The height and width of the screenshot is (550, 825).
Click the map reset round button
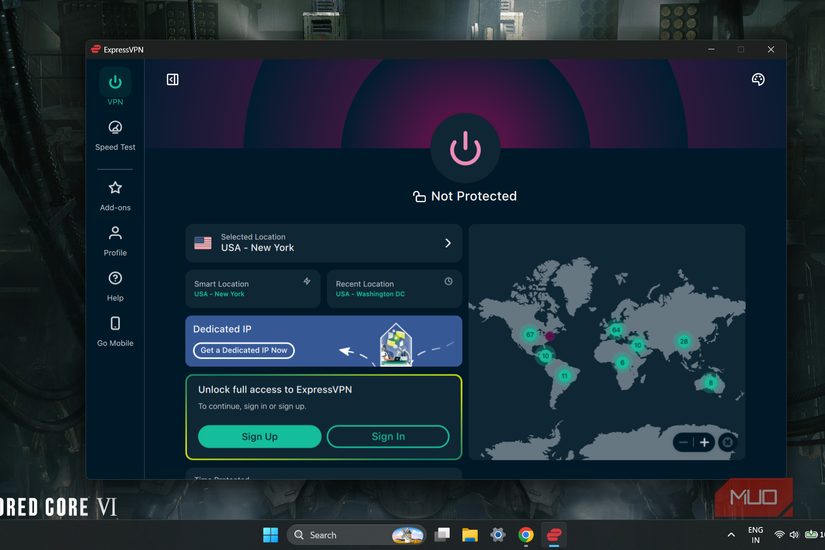click(x=728, y=442)
